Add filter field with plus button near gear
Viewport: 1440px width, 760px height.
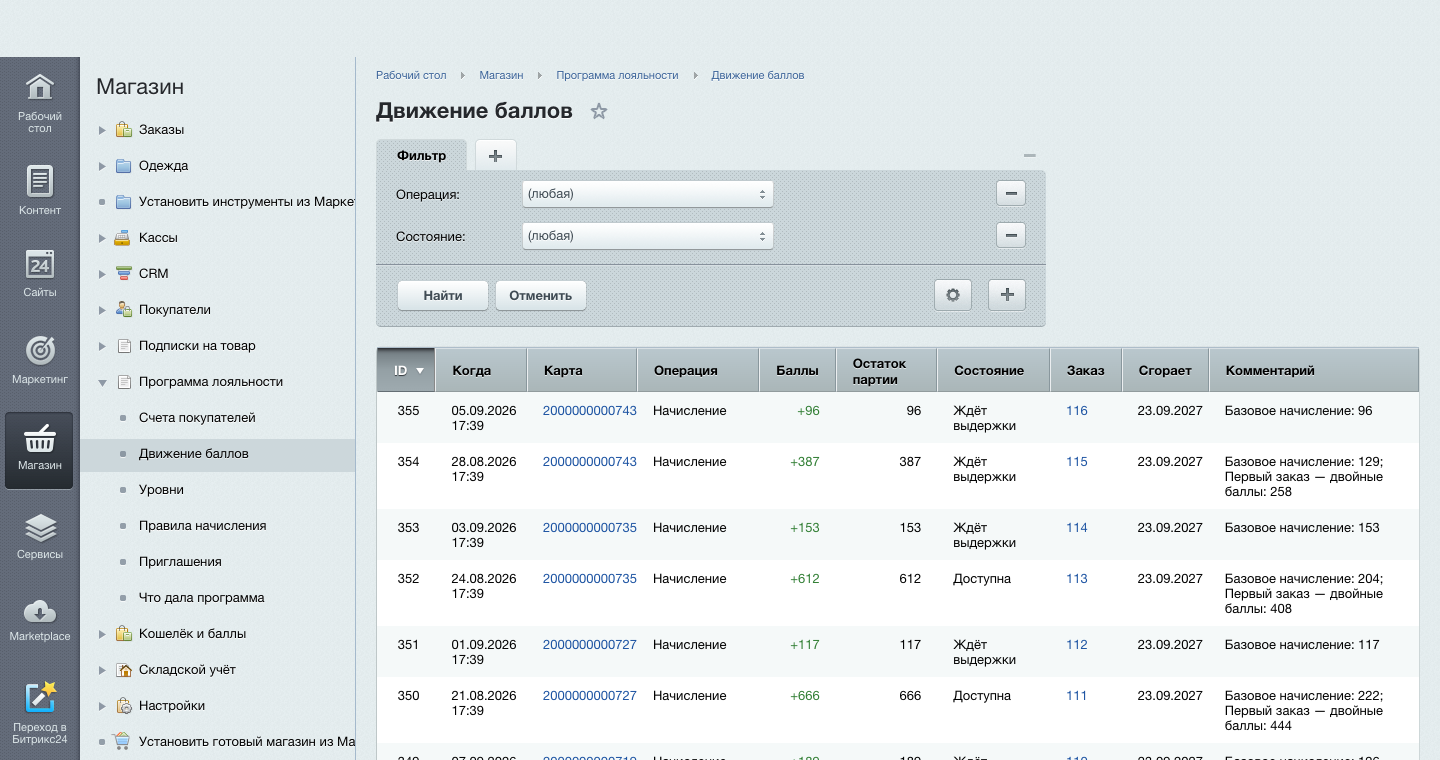point(1007,295)
